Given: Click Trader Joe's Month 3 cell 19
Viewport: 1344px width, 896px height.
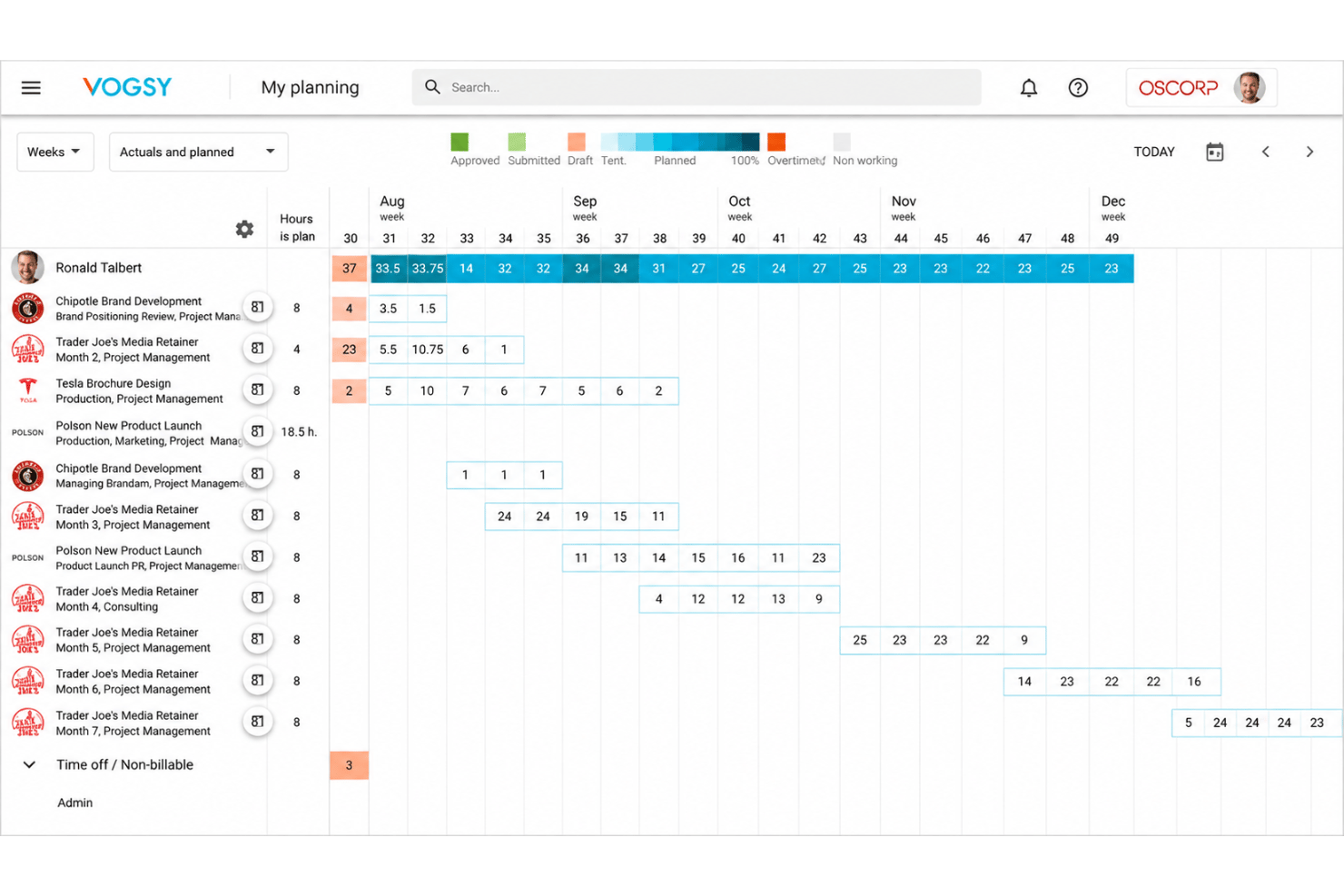Looking at the screenshot, I should [581, 517].
